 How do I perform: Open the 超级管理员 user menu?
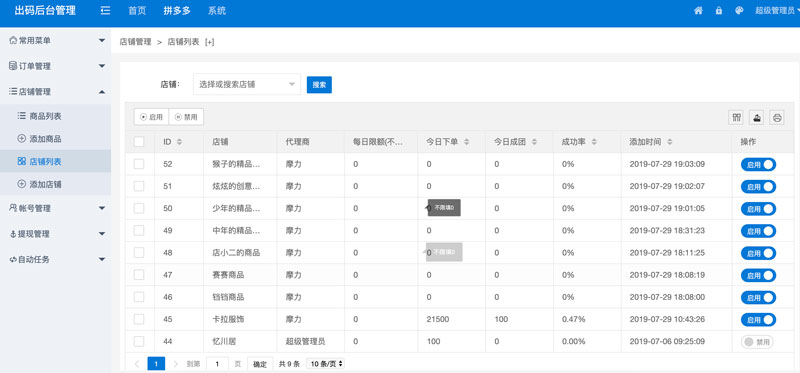tap(776, 11)
